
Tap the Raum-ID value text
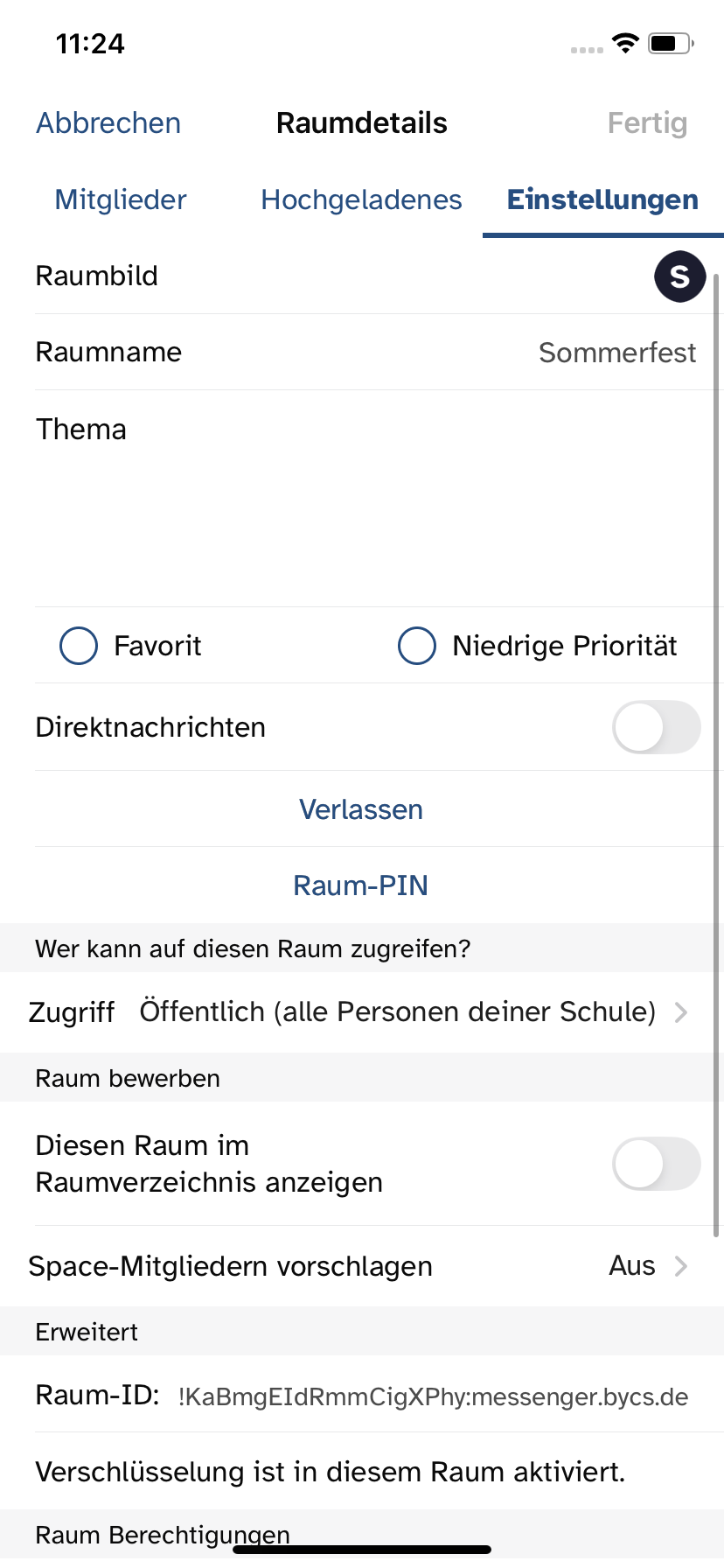(433, 1396)
